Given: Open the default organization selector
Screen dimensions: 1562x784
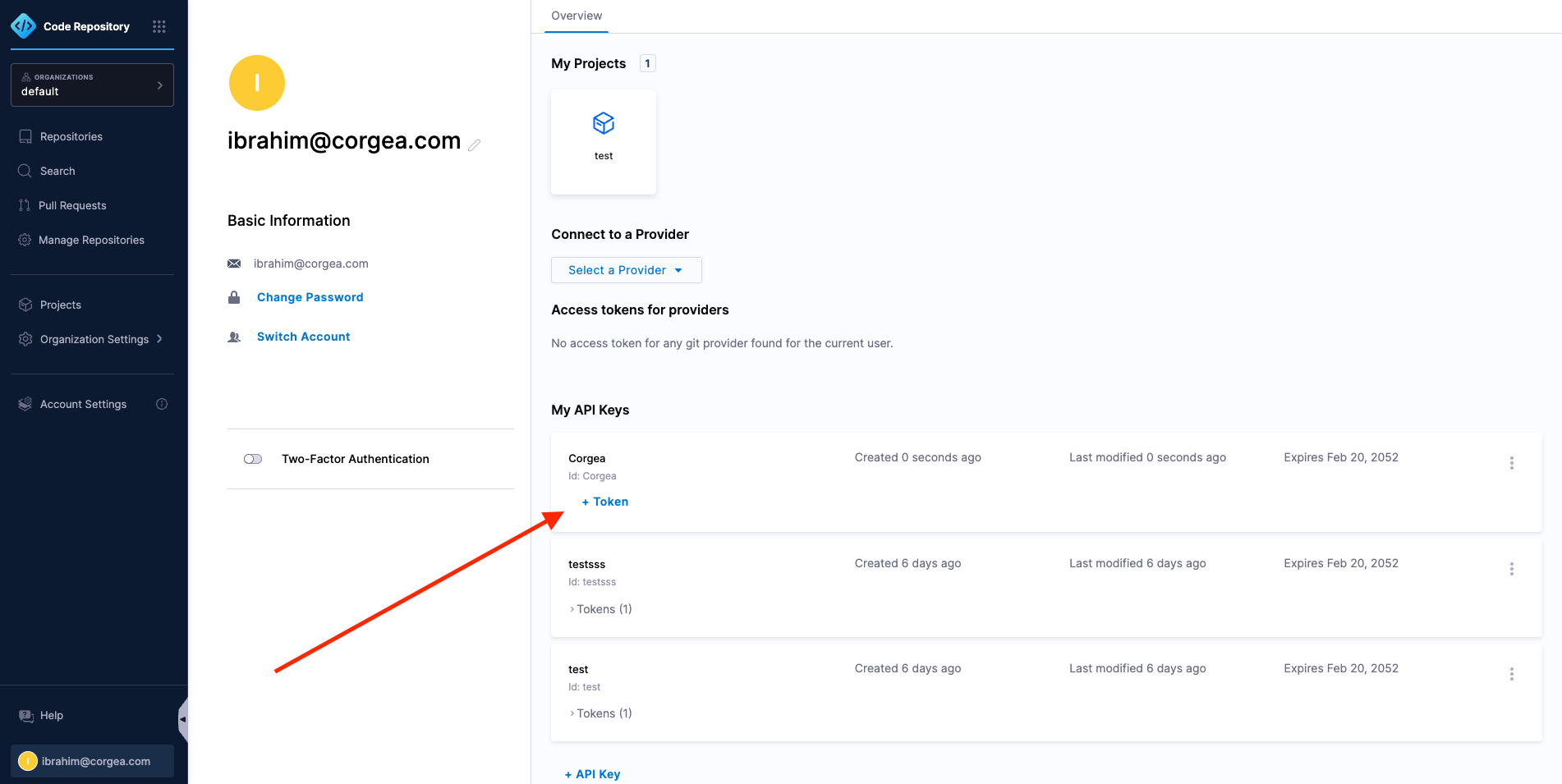Looking at the screenshot, I should point(92,85).
